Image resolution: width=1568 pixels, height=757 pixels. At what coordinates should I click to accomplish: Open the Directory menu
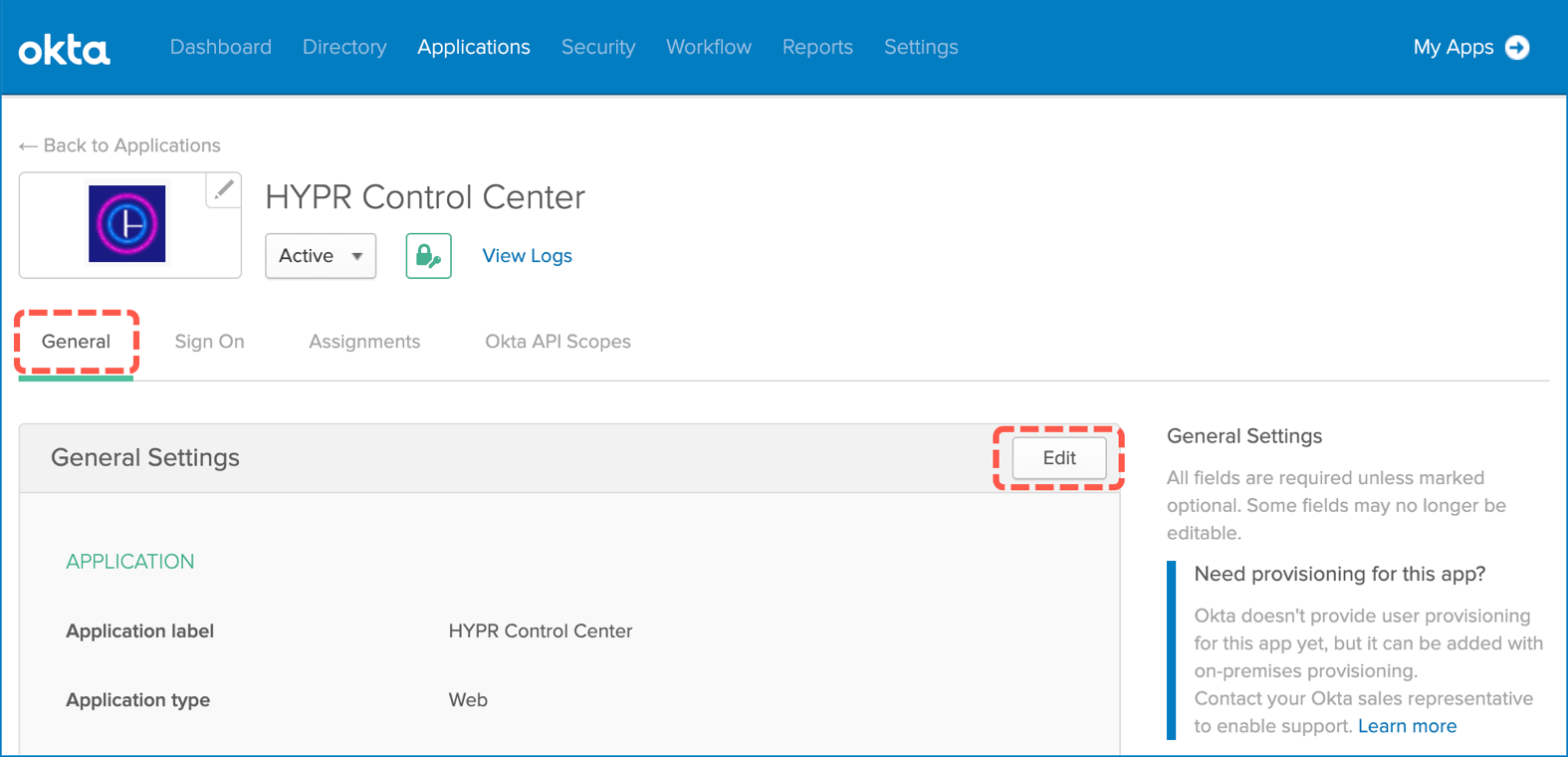click(344, 47)
